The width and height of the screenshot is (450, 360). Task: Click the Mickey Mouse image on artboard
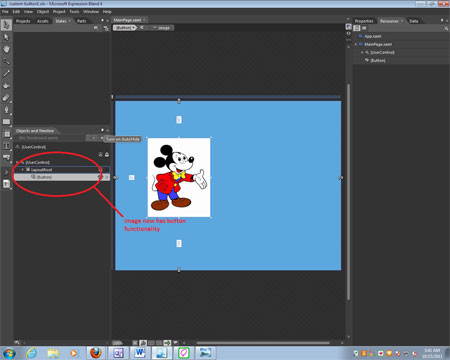179,178
